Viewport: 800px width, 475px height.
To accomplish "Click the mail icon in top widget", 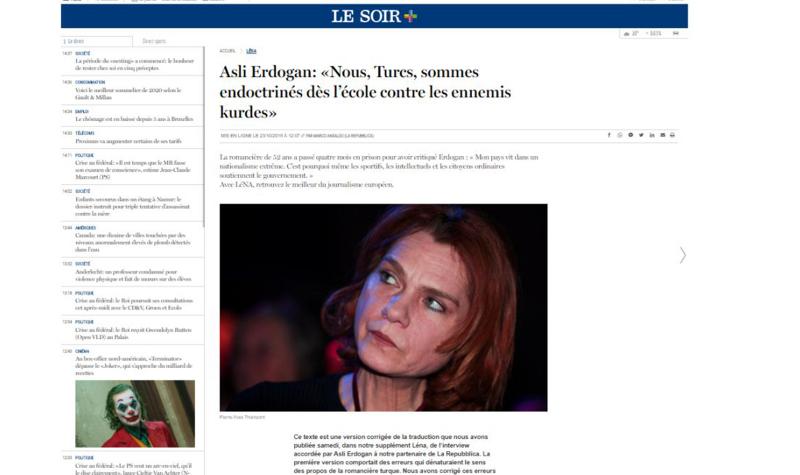I will point(676,34).
